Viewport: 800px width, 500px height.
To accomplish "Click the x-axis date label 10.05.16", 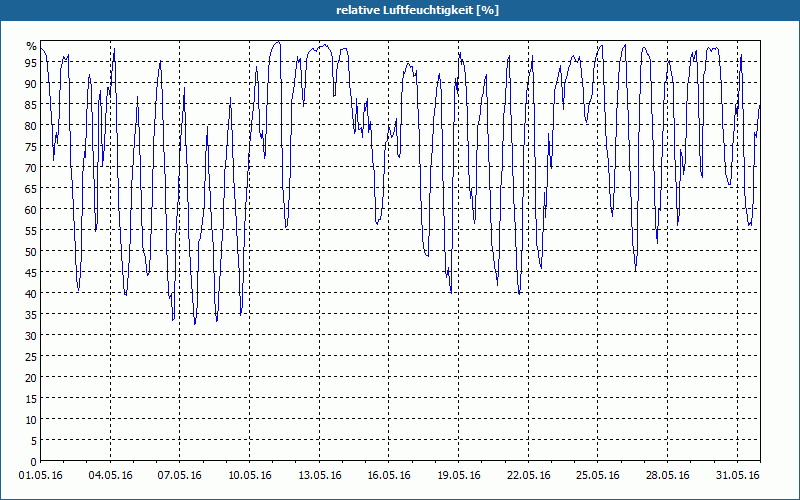I will (x=249, y=475).
